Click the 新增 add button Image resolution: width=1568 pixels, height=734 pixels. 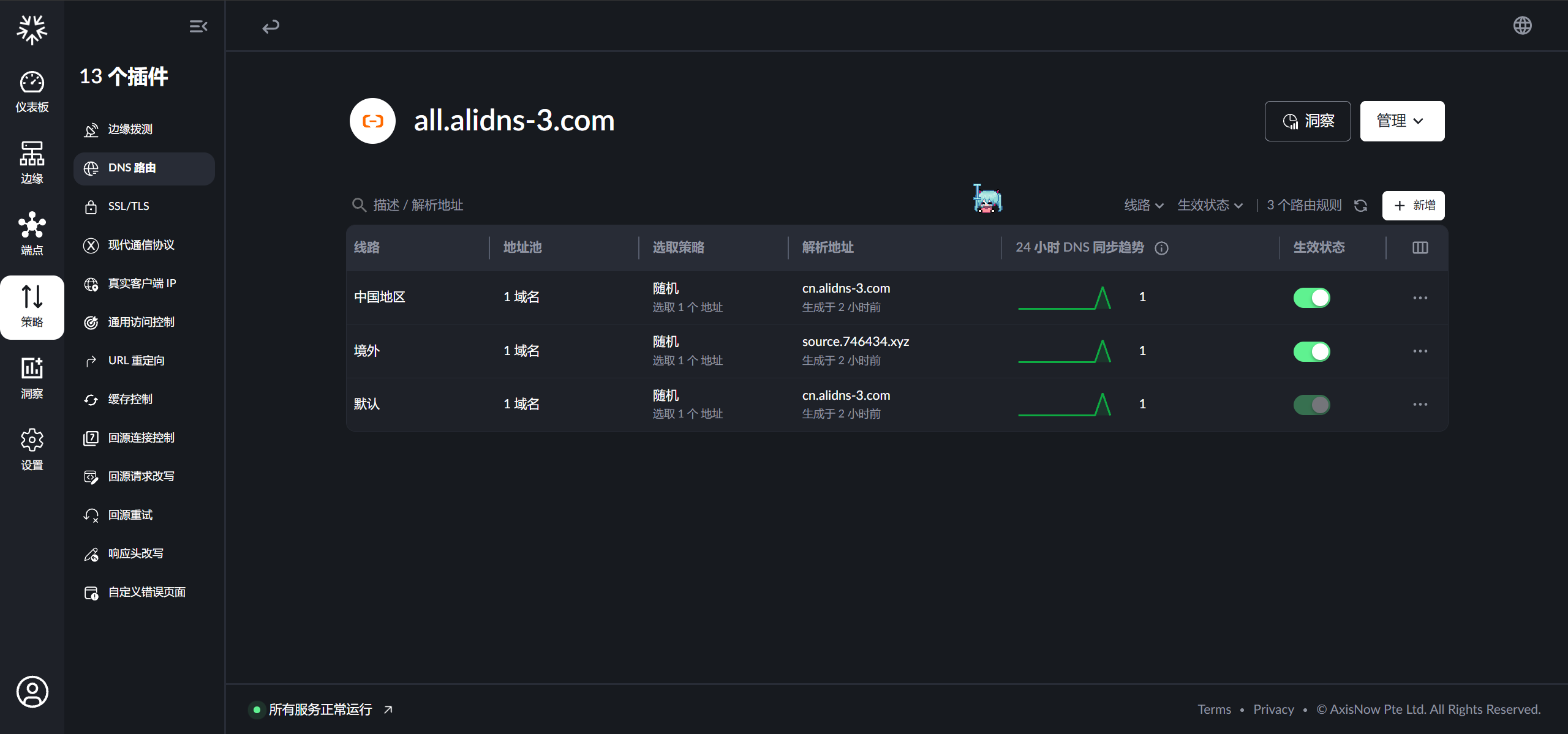[1413, 206]
